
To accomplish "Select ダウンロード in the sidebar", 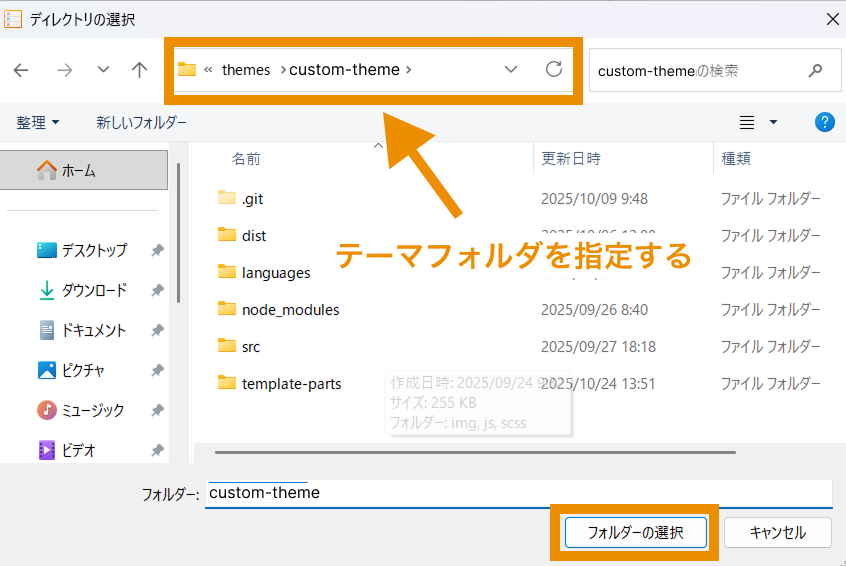I will point(94,290).
